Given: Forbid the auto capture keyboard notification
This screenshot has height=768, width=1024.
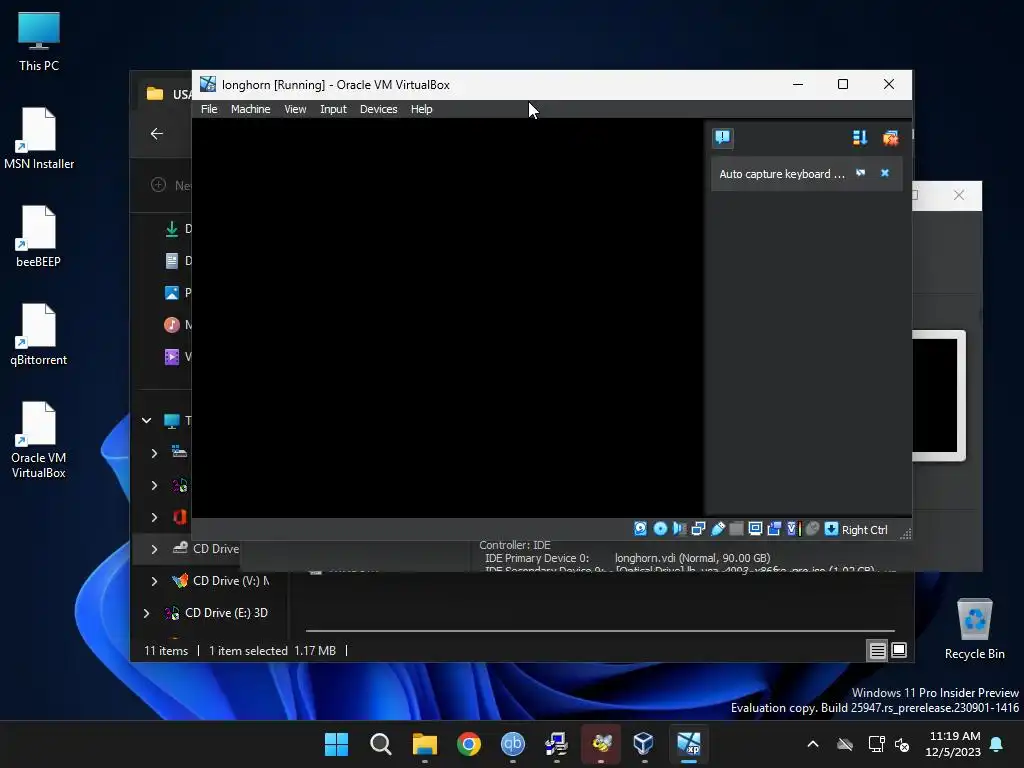Looking at the screenshot, I should tap(861, 173).
